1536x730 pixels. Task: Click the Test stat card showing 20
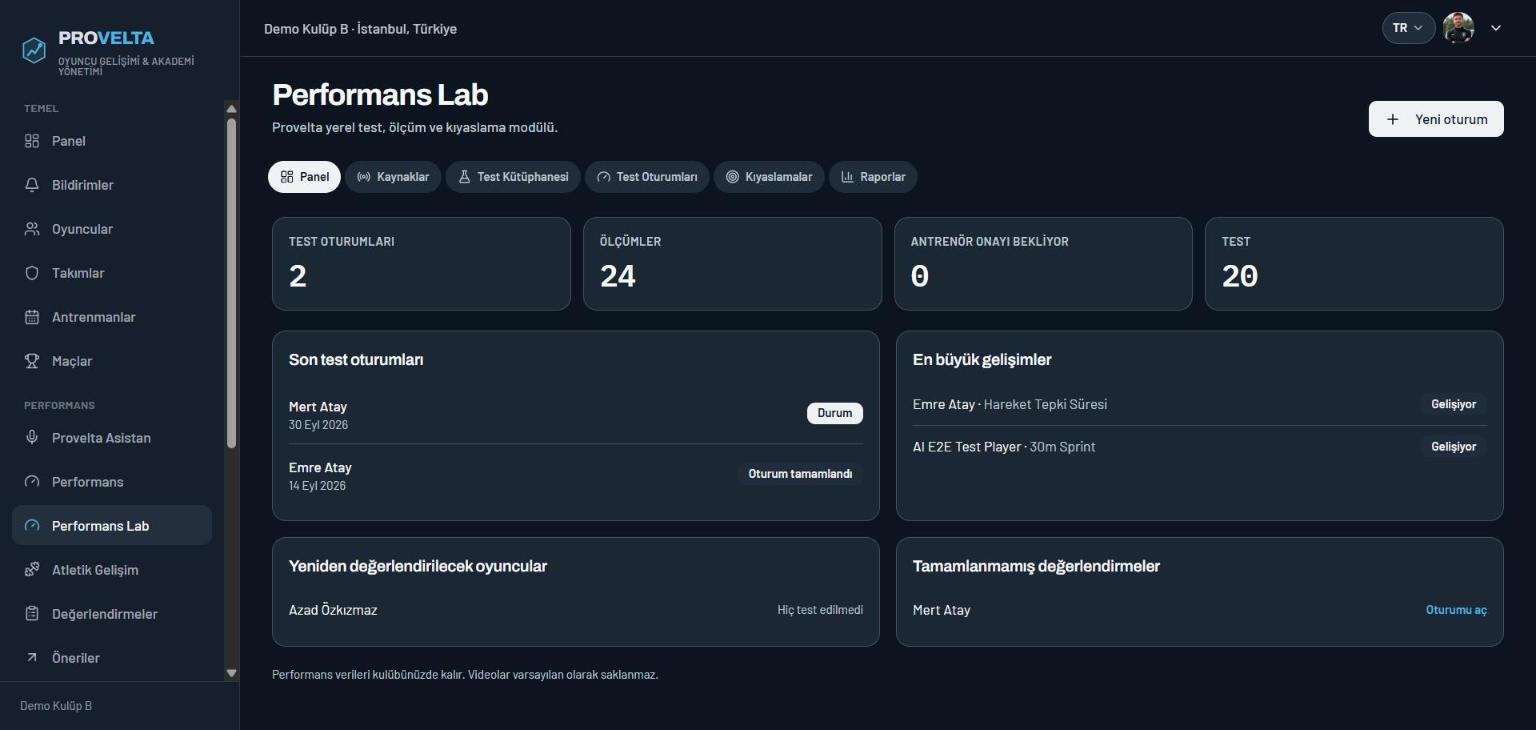[1354, 264]
